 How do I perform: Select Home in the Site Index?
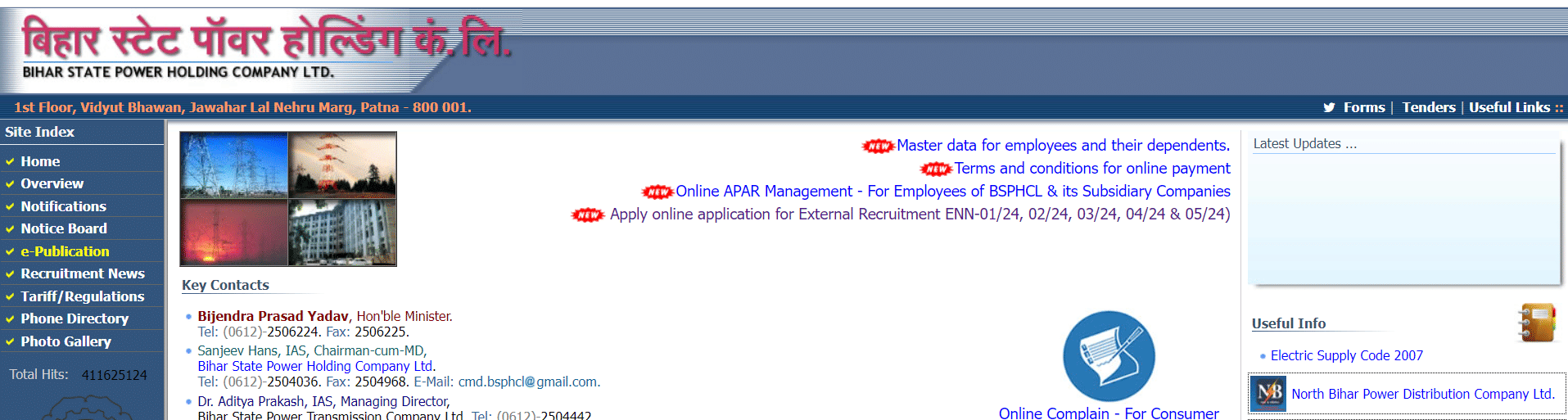pyautogui.click(x=40, y=161)
